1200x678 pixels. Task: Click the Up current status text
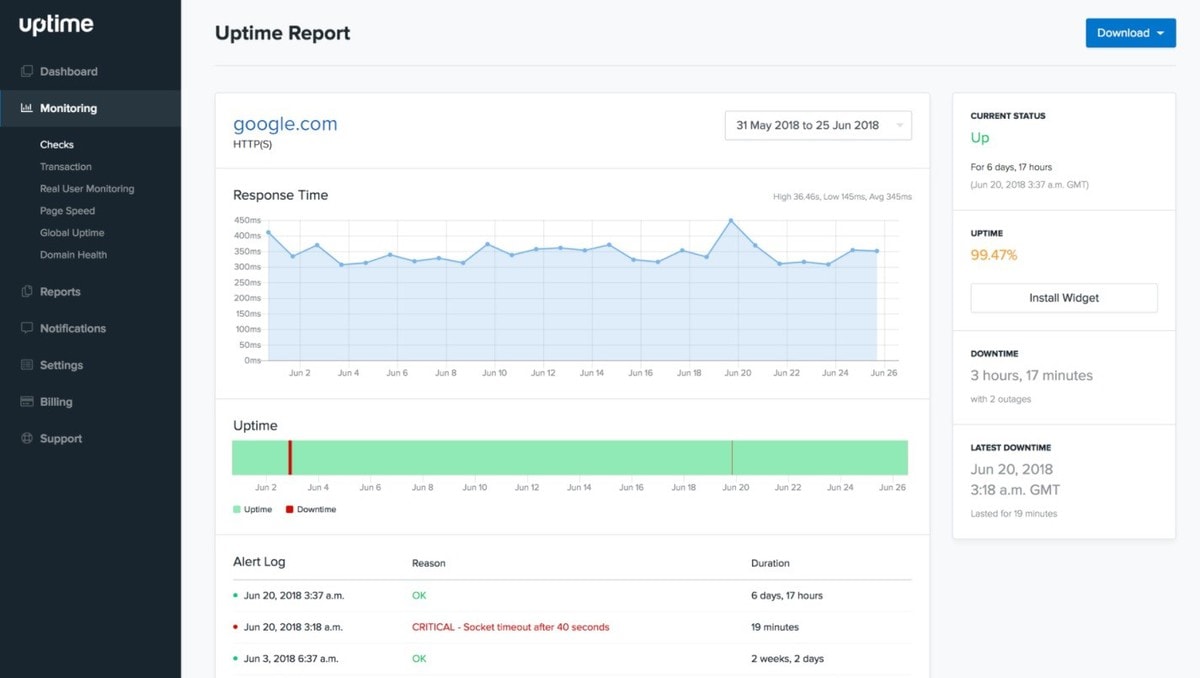pos(980,138)
